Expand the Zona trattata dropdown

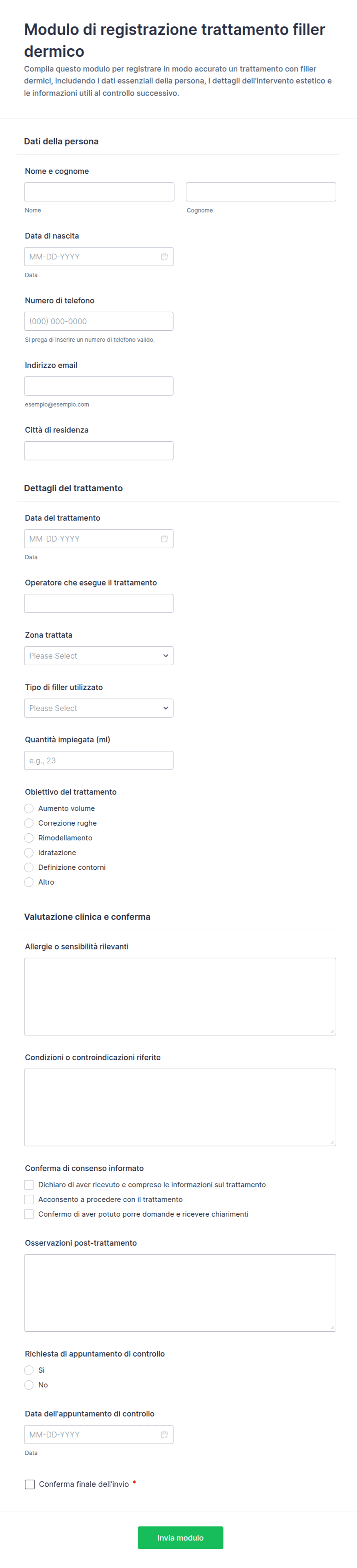click(99, 656)
